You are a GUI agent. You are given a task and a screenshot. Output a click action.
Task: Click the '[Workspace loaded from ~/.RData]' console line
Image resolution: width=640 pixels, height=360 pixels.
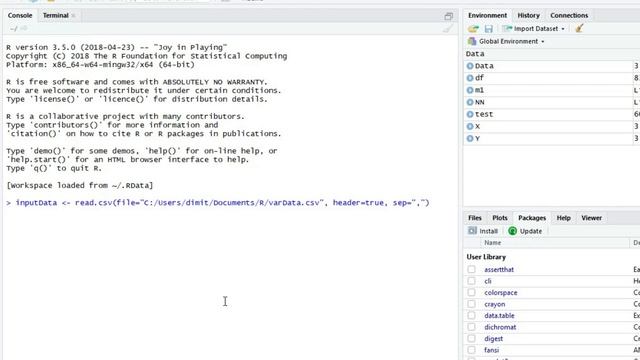click(x=80, y=185)
